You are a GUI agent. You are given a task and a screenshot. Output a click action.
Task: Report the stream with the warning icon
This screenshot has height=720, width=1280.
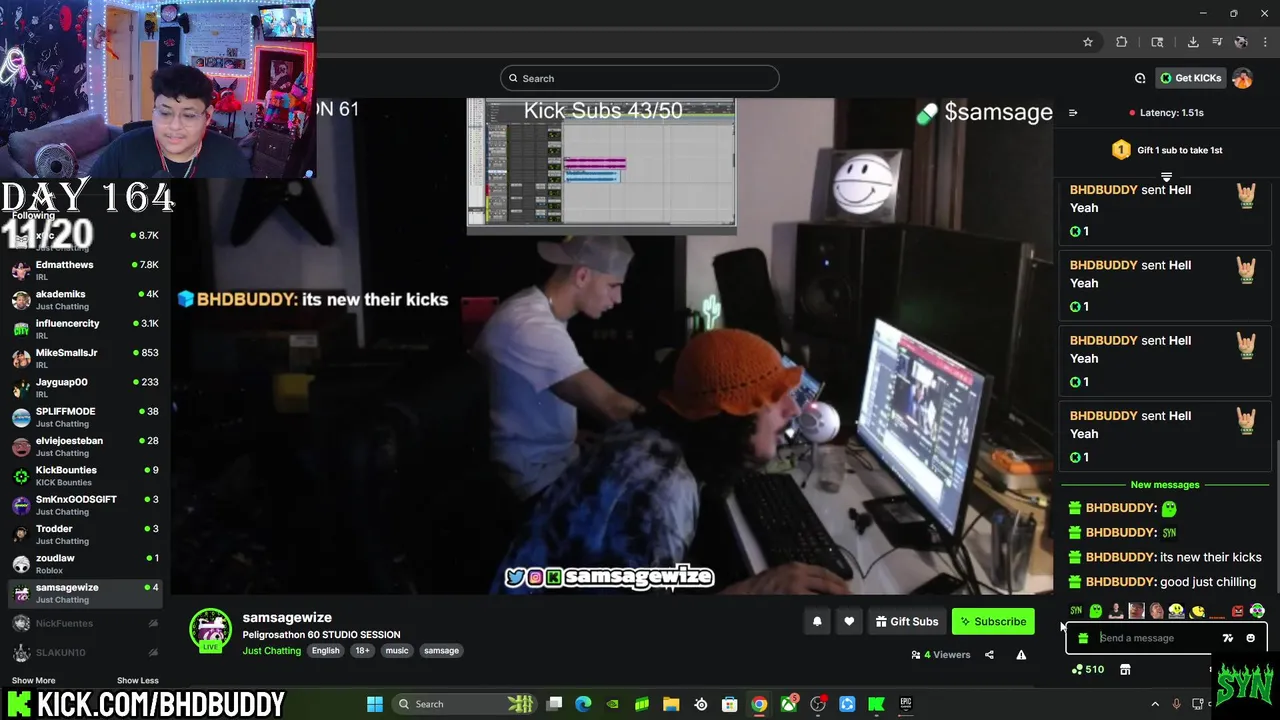pyautogui.click(x=1021, y=655)
